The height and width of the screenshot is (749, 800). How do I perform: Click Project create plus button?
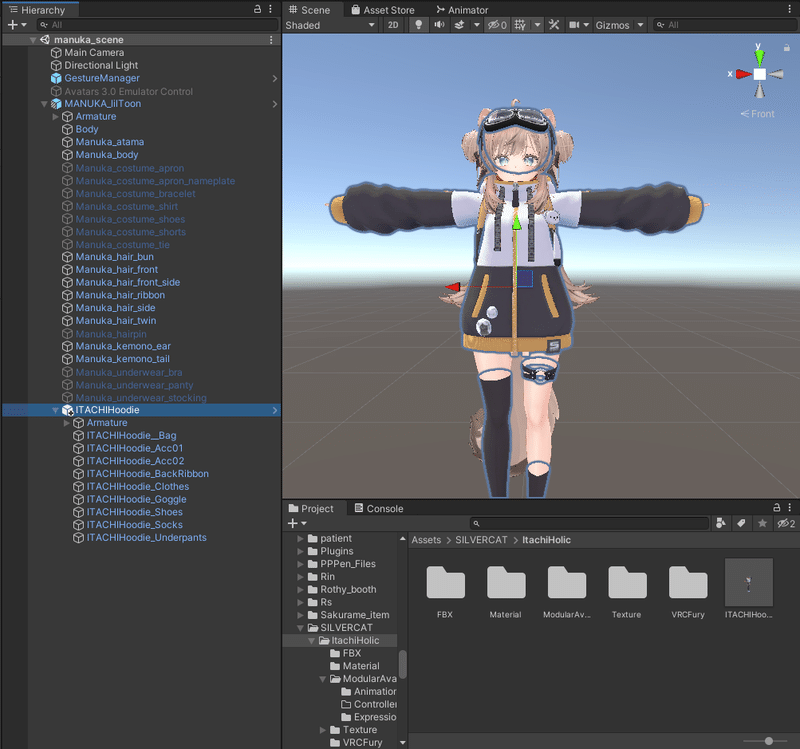(292, 523)
